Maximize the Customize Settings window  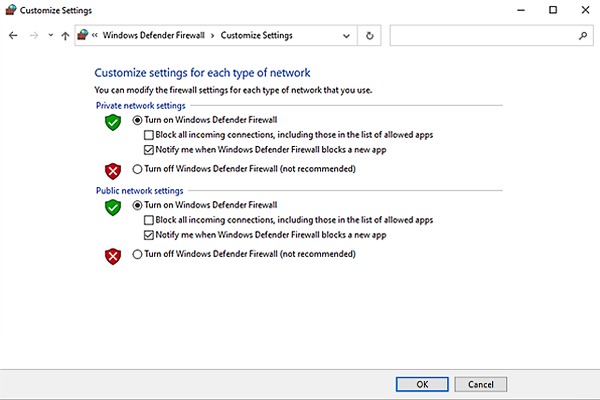point(553,10)
